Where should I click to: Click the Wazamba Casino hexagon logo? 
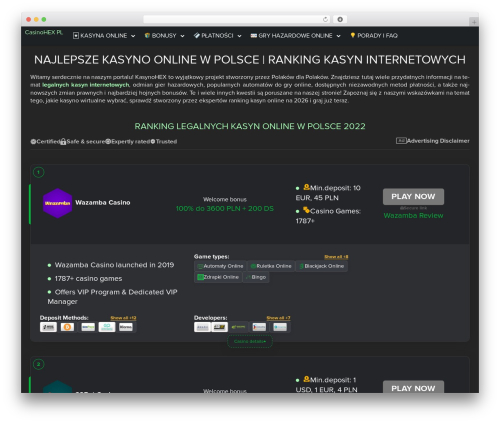coord(57,203)
